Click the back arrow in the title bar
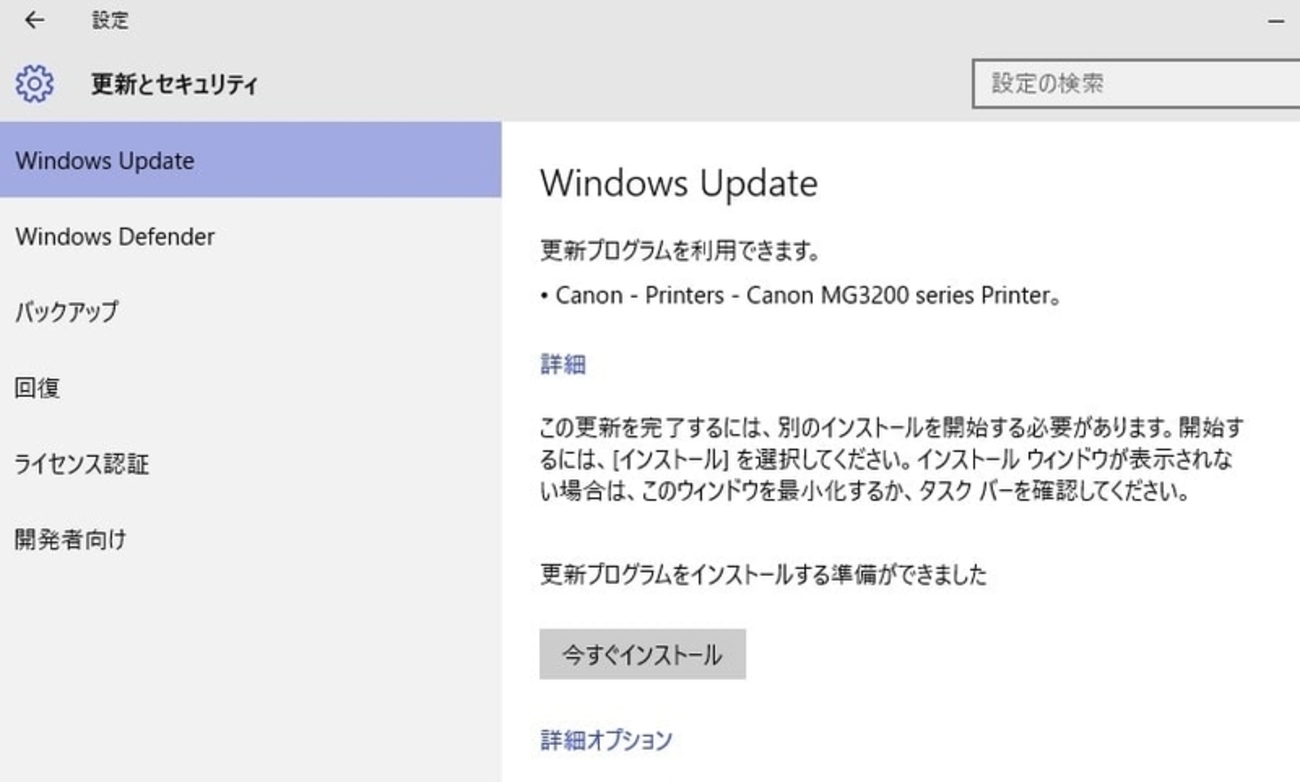The image size is (1300, 782). click(35, 20)
